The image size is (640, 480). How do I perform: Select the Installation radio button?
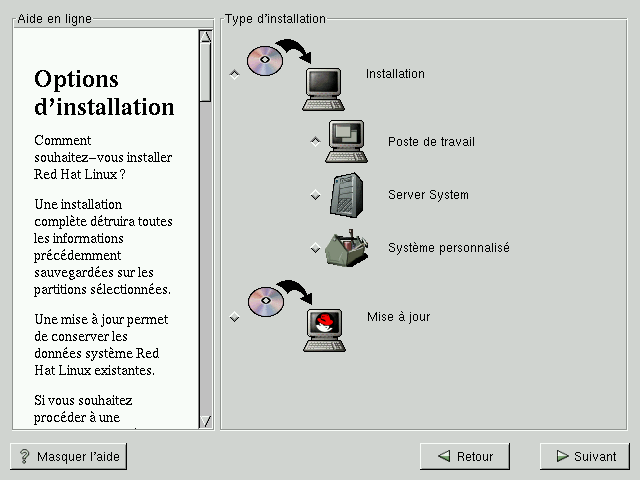click(235, 74)
